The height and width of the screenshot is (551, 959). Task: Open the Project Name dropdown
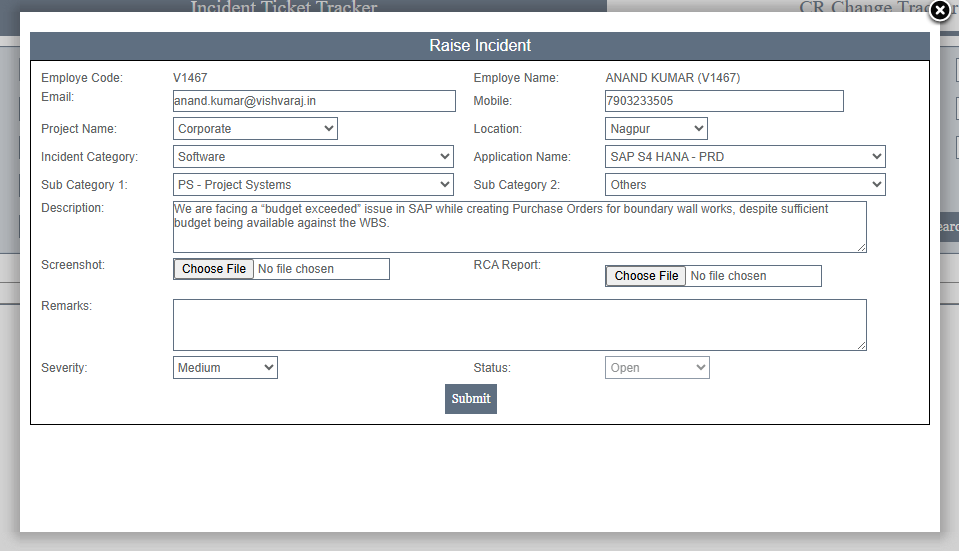coord(255,129)
